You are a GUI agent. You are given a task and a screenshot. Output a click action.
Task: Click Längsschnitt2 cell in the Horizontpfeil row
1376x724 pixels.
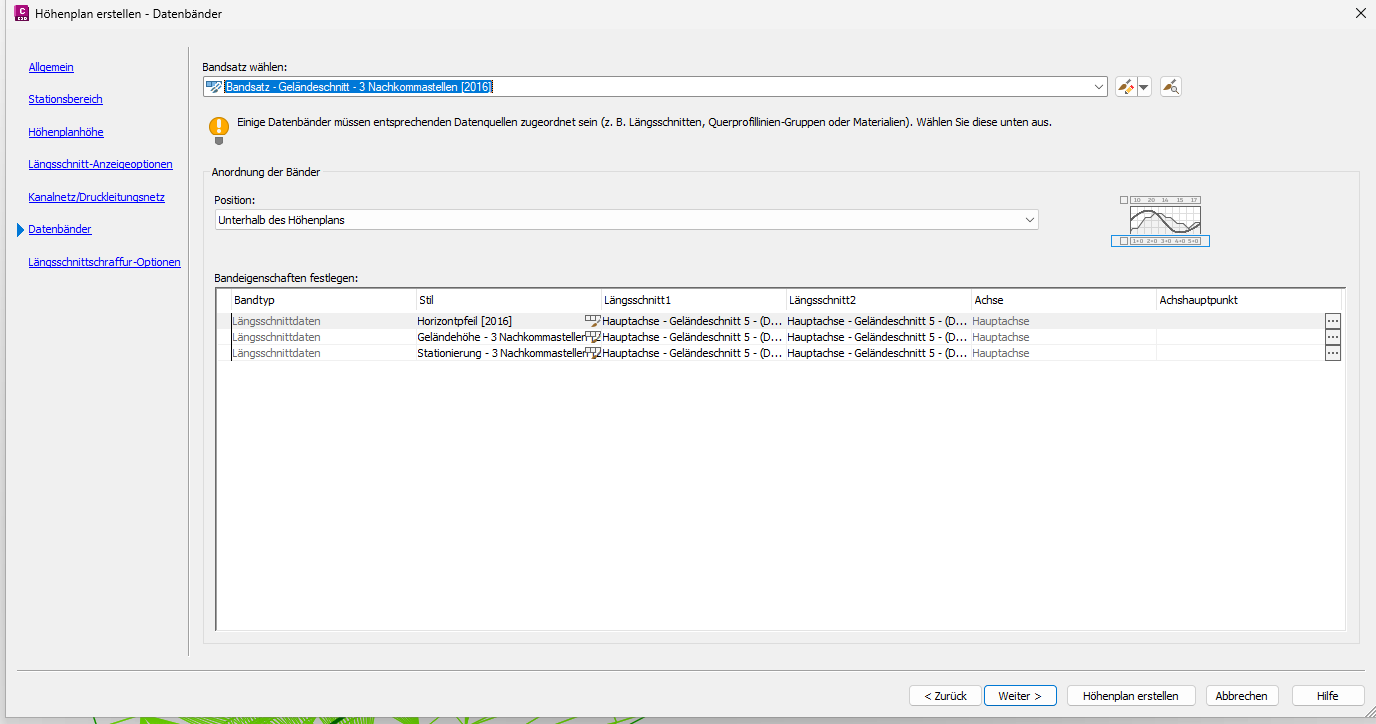tap(878, 321)
